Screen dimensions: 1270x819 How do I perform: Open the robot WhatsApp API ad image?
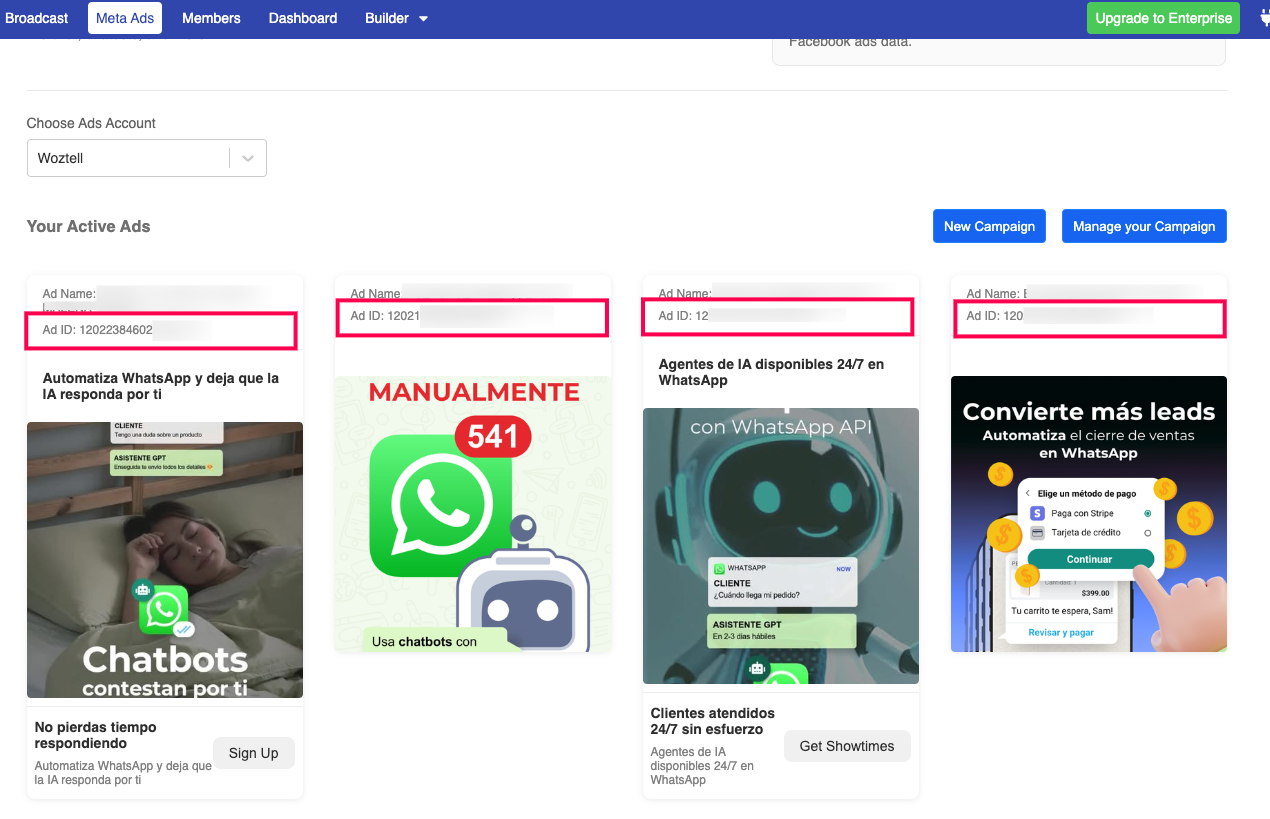click(781, 546)
